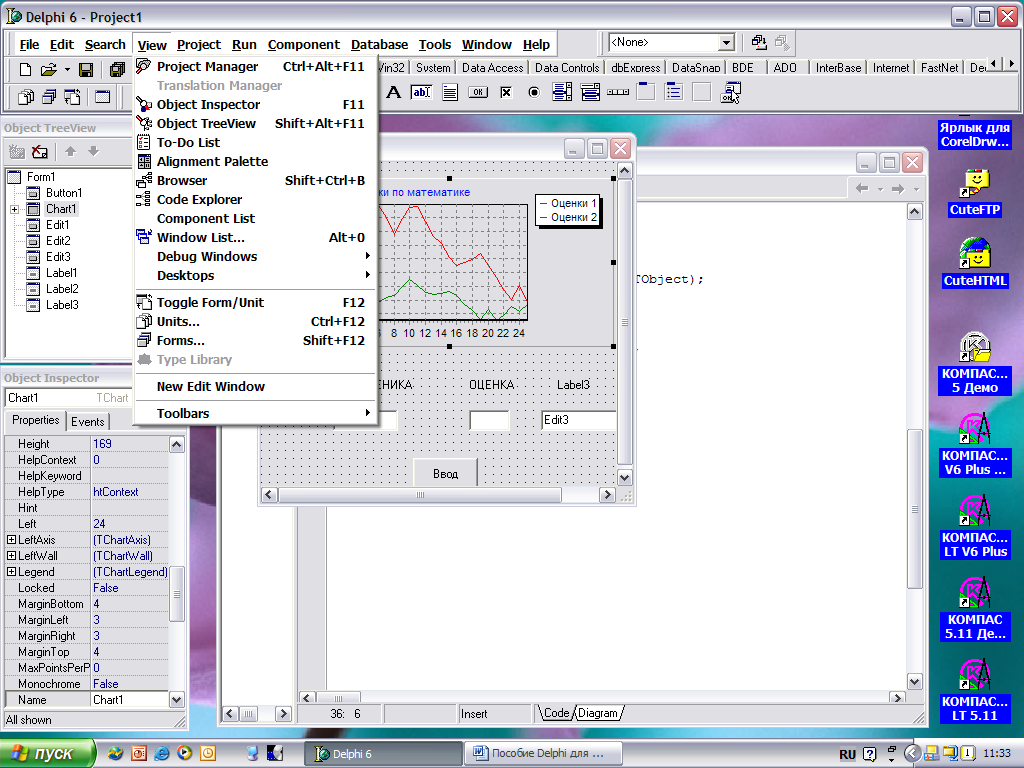
Task: Click the New file toolbar icon
Action: click(x=25, y=69)
